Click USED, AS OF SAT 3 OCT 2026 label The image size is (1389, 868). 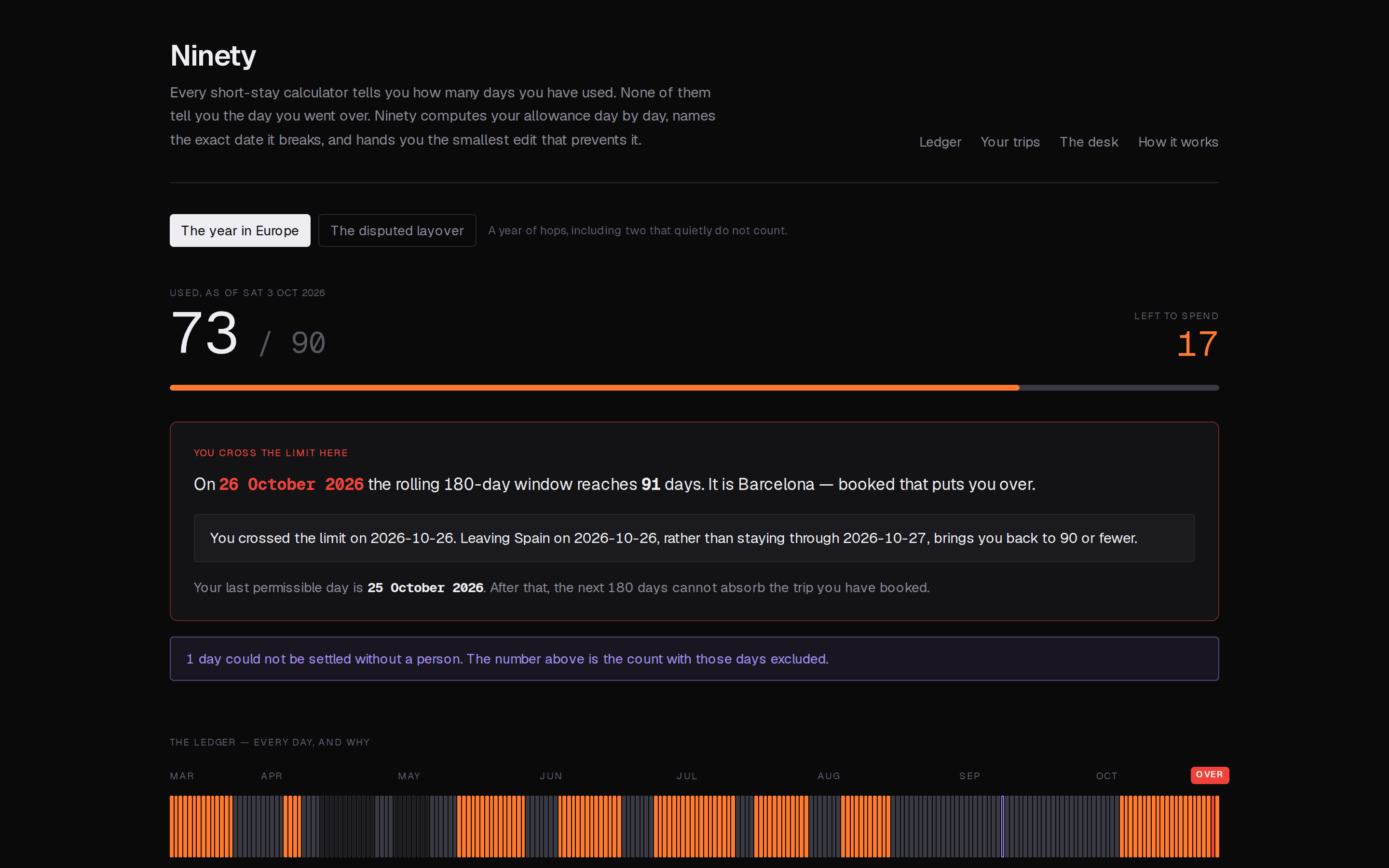(x=247, y=293)
